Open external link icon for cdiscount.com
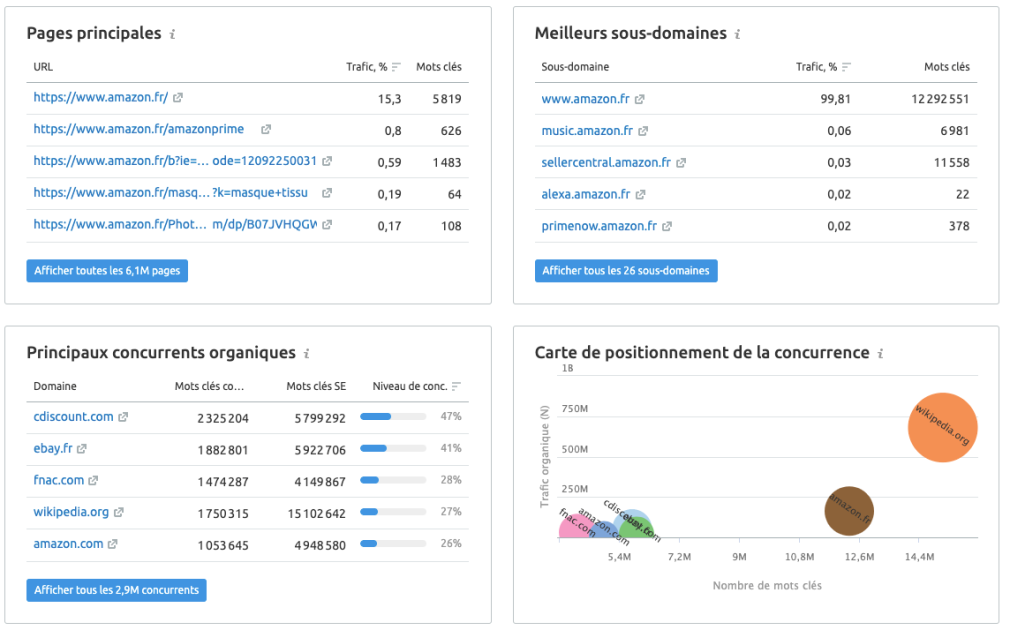1010x630 pixels. pos(123,417)
